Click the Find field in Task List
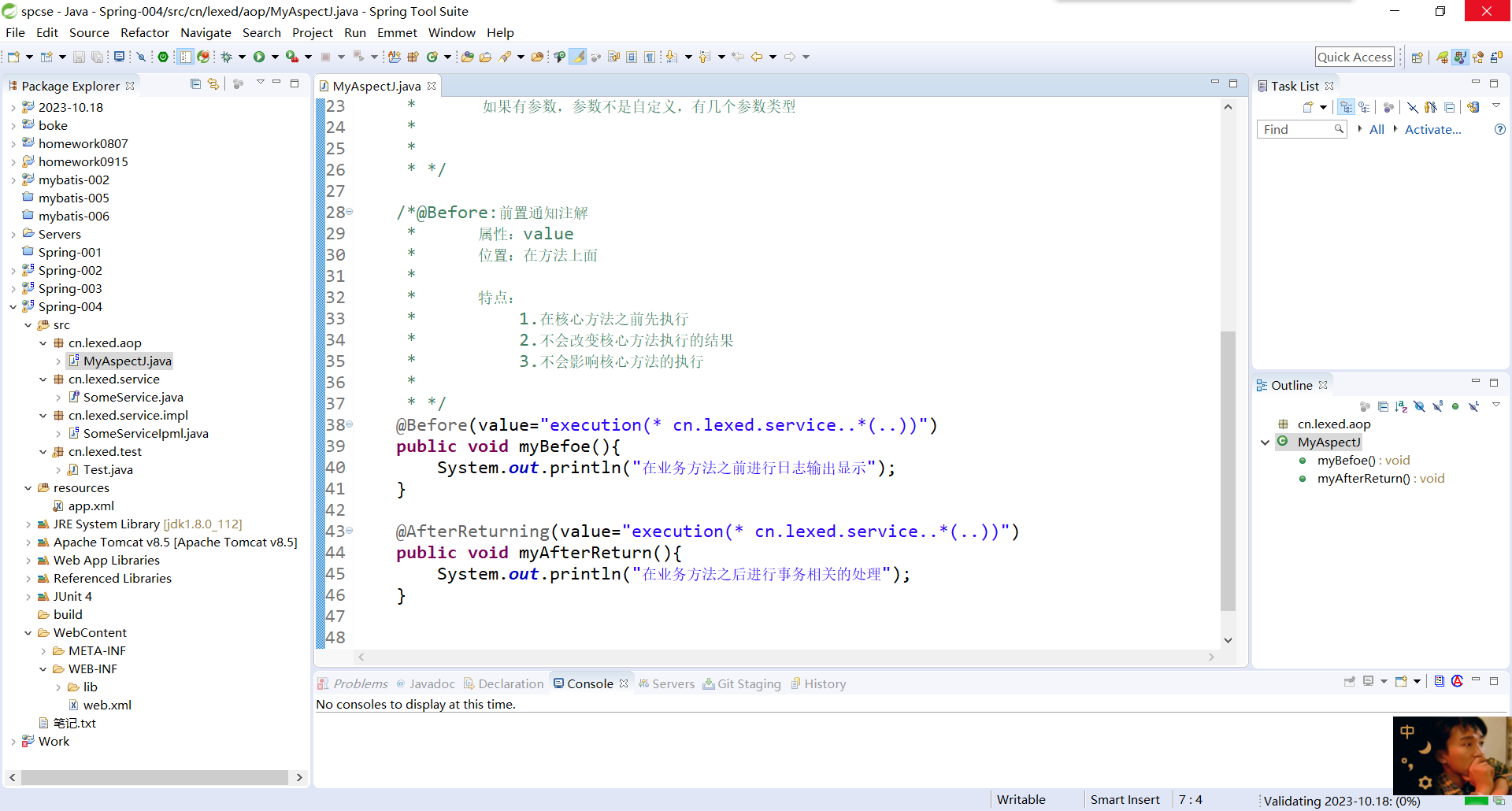The width and height of the screenshot is (1512, 811). point(1301,129)
